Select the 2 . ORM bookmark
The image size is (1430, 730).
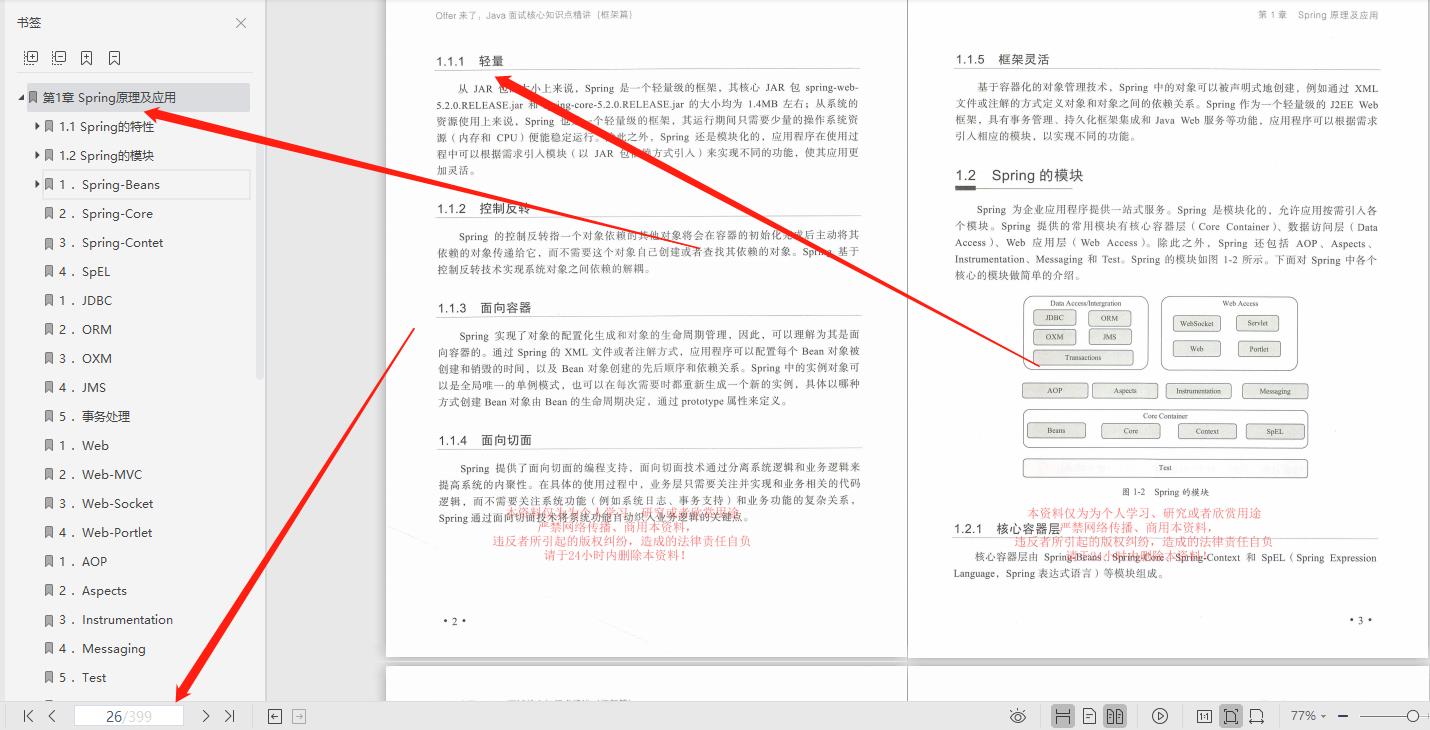point(85,330)
